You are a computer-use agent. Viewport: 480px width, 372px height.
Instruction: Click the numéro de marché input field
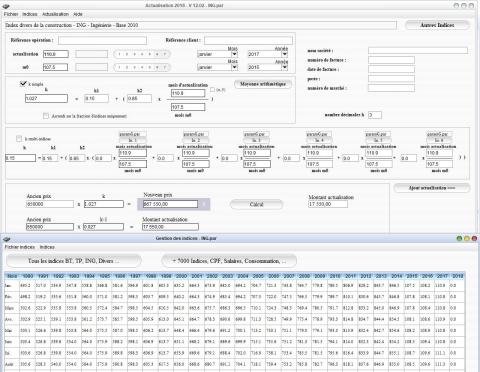click(x=391, y=88)
